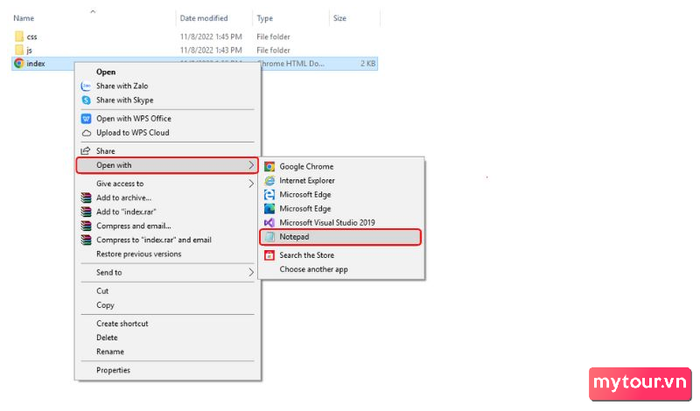Select the index file name

pos(36,64)
